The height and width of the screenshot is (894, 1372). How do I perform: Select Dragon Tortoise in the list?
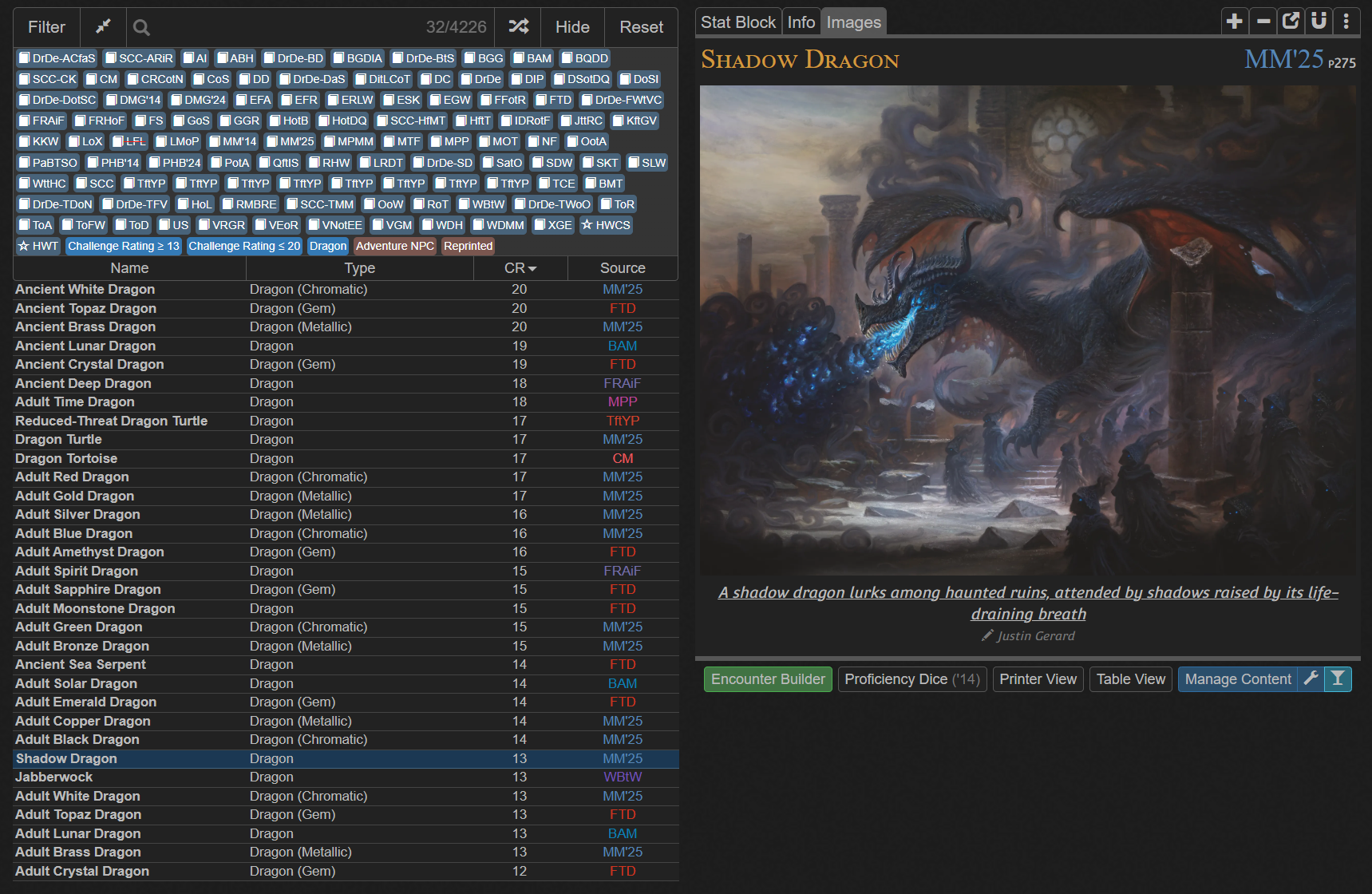pos(346,459)
